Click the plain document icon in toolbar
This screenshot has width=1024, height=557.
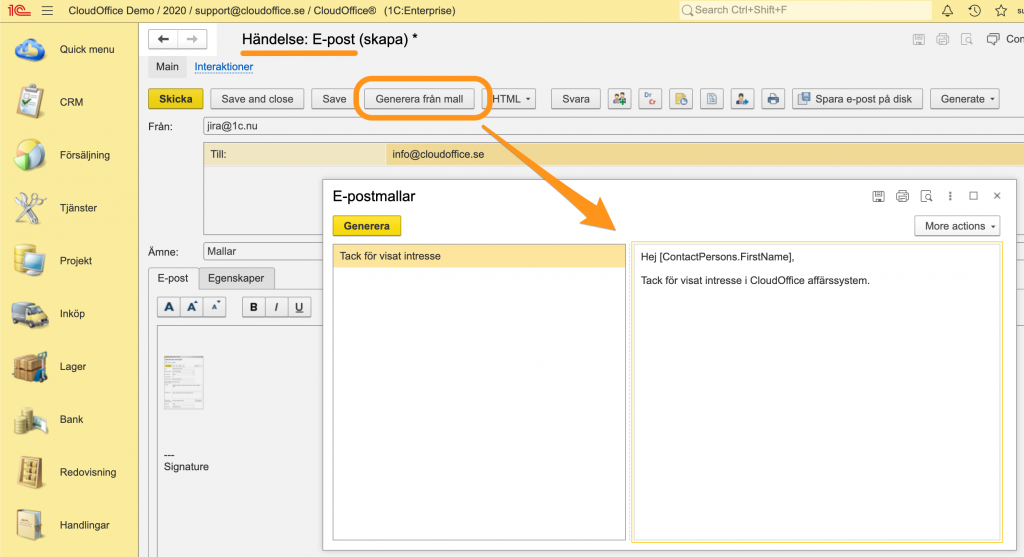711,99
